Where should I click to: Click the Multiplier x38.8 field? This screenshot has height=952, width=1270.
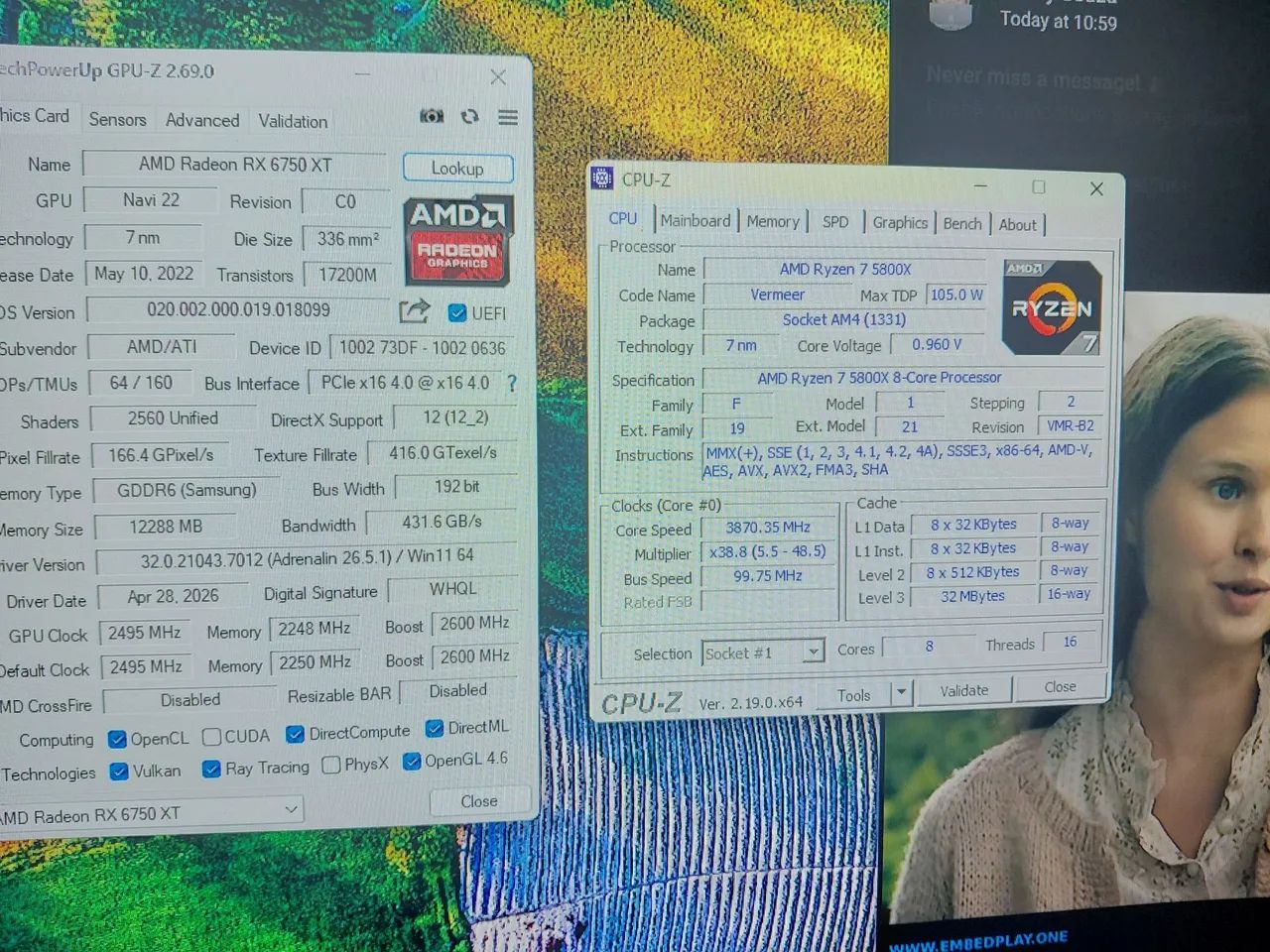tap(768, 551)
